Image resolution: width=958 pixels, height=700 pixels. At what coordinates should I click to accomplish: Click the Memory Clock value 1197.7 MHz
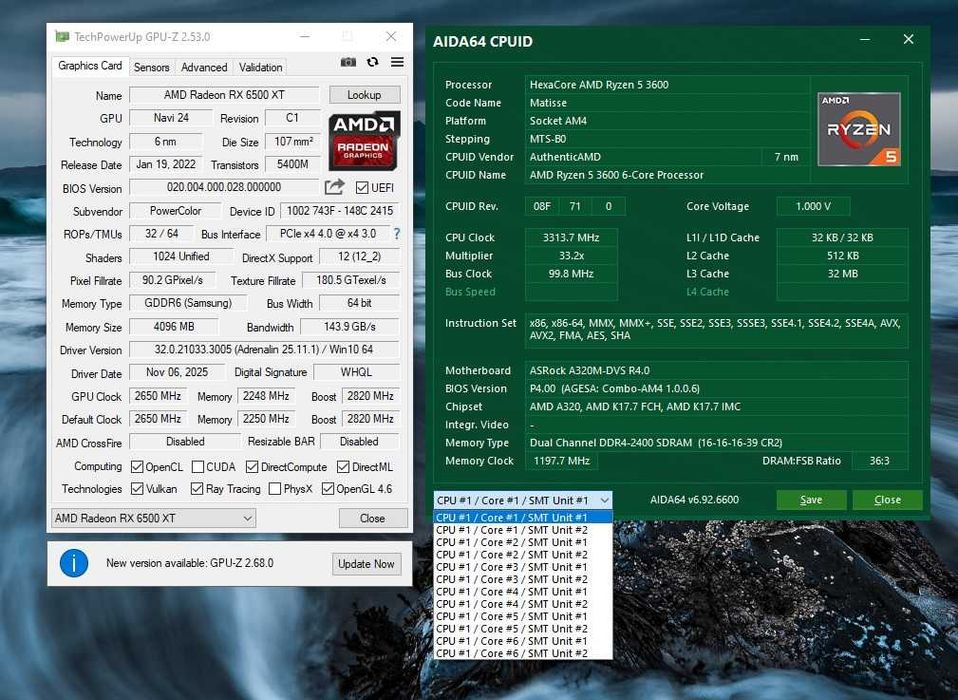[x=561, y=461]
